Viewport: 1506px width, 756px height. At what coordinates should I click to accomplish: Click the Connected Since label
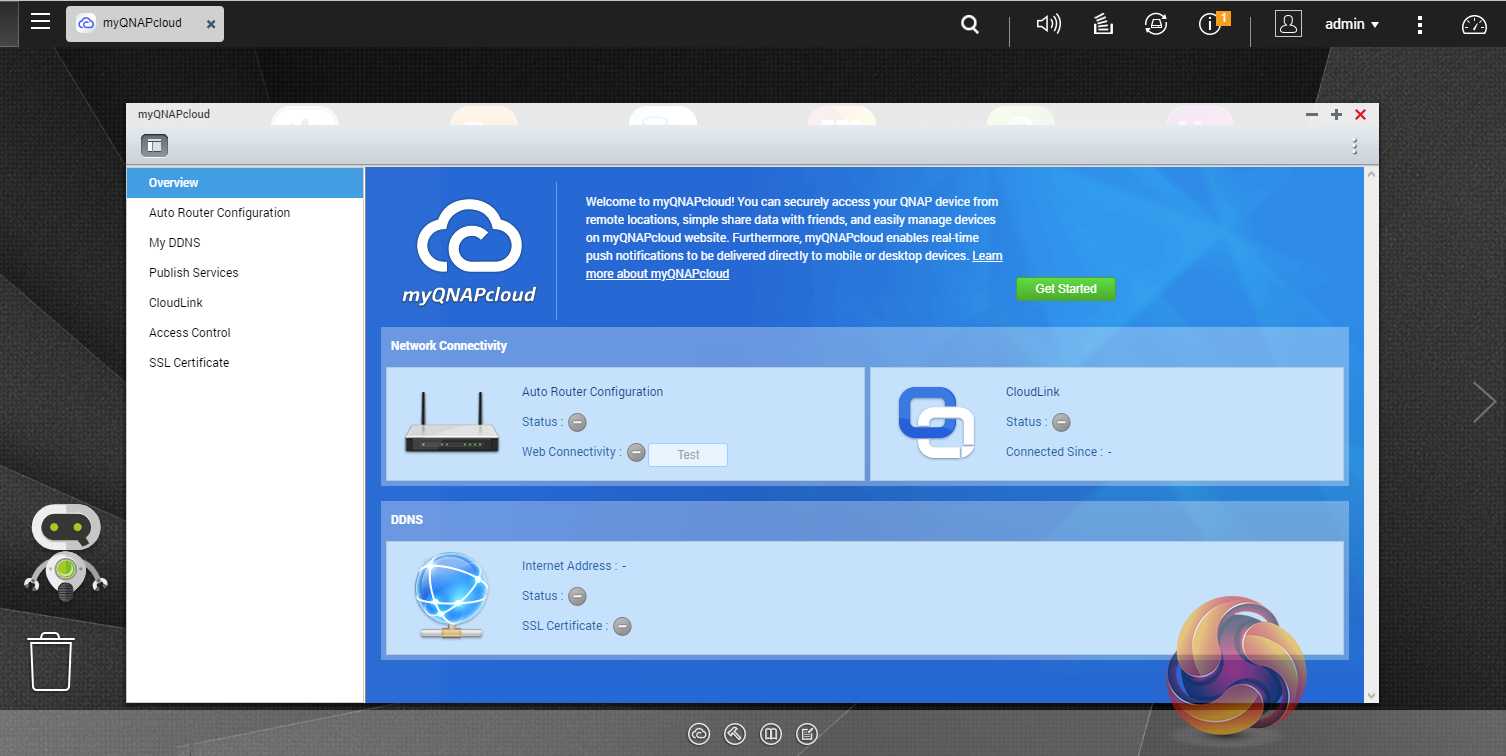click(x=1054, y=452)
